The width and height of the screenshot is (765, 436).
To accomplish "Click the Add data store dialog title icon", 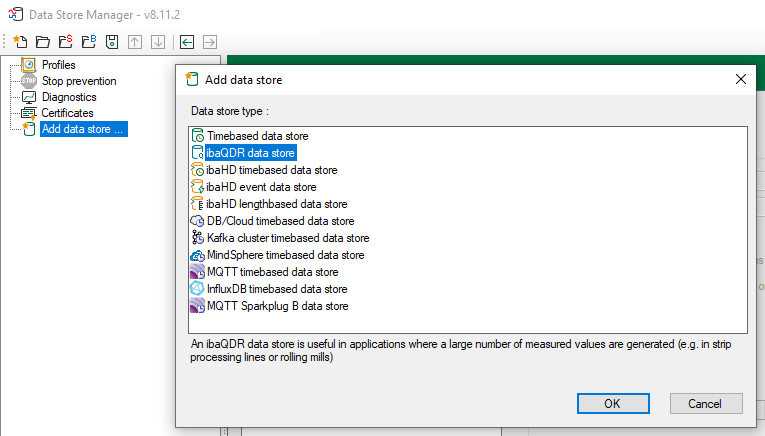I will click(x=192, y=79).
